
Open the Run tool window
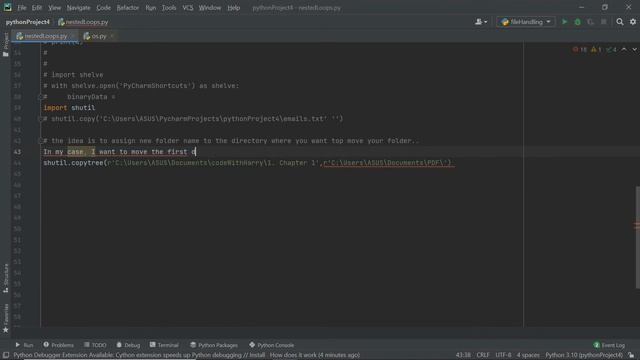(x=24, y=345)
